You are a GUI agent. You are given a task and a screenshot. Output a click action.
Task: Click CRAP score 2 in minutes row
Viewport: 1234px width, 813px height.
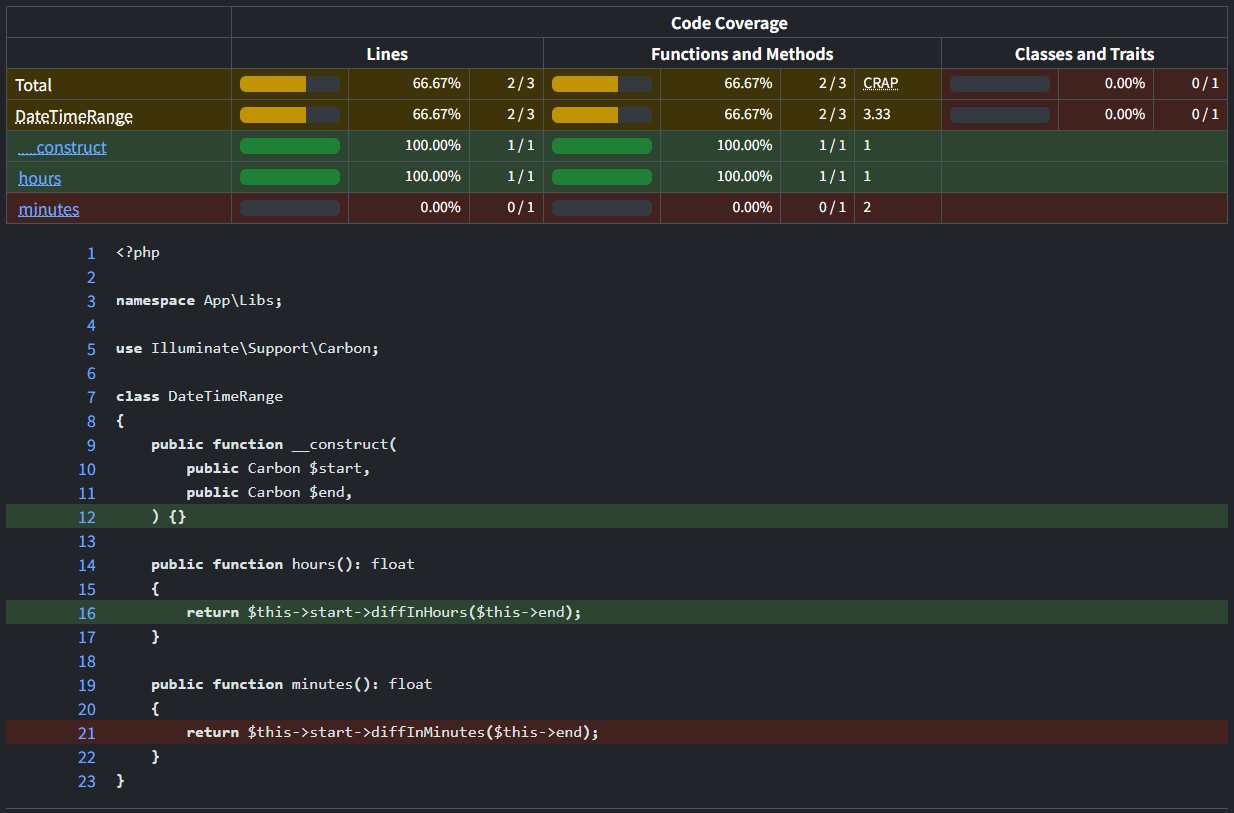867,208
